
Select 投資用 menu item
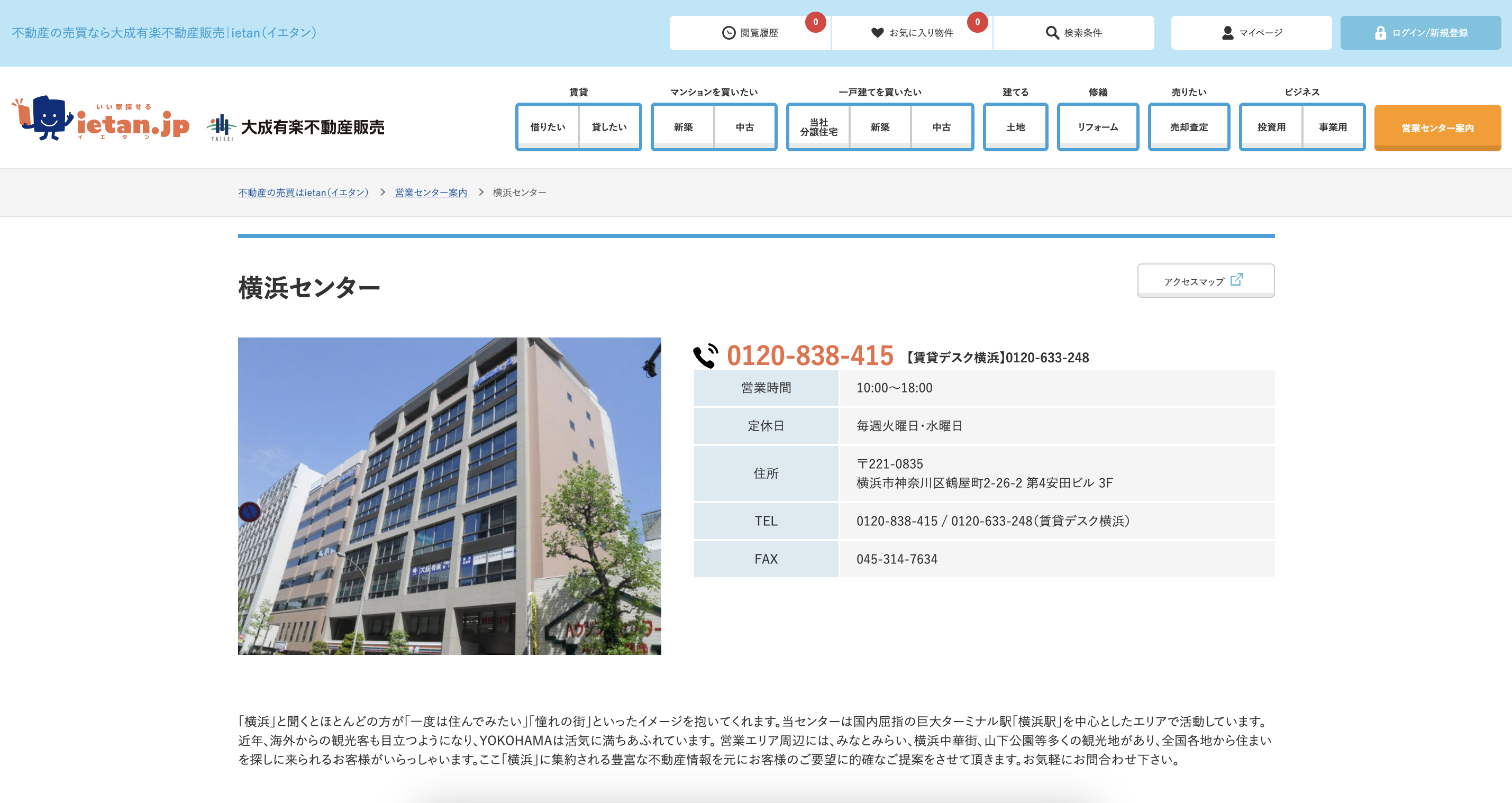(1271, 127)
